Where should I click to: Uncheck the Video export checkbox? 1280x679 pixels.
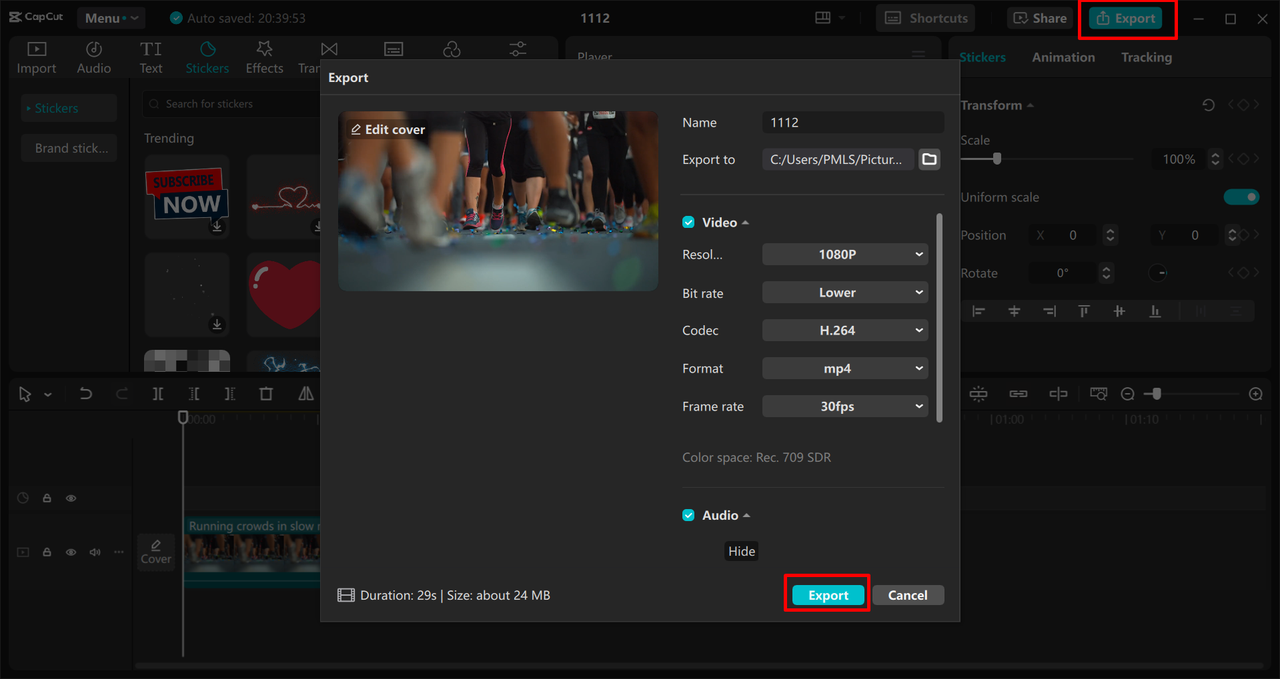(x=688, y=222)
